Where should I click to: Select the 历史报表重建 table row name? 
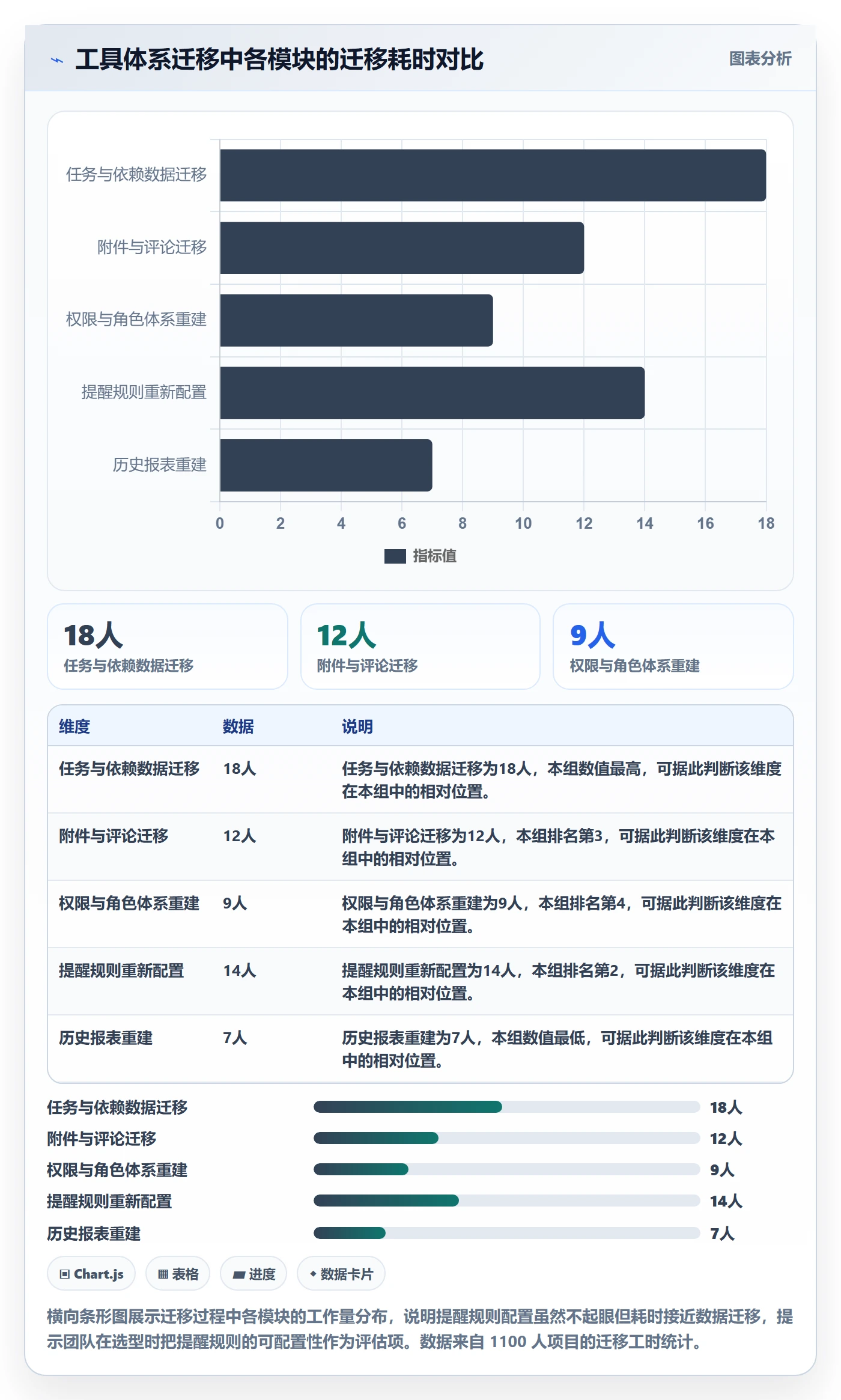106,1038
